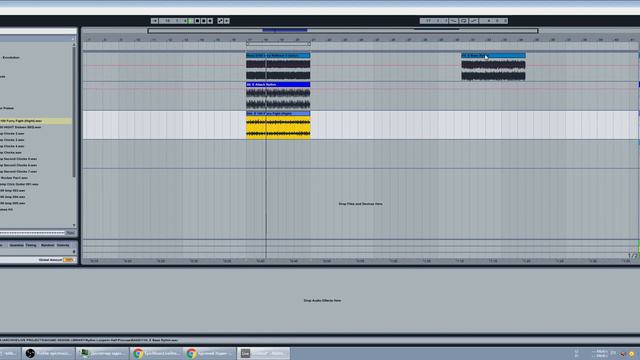Click the arrangement overview bar
This screenshot has height=360, width=640.
[343, 31]
